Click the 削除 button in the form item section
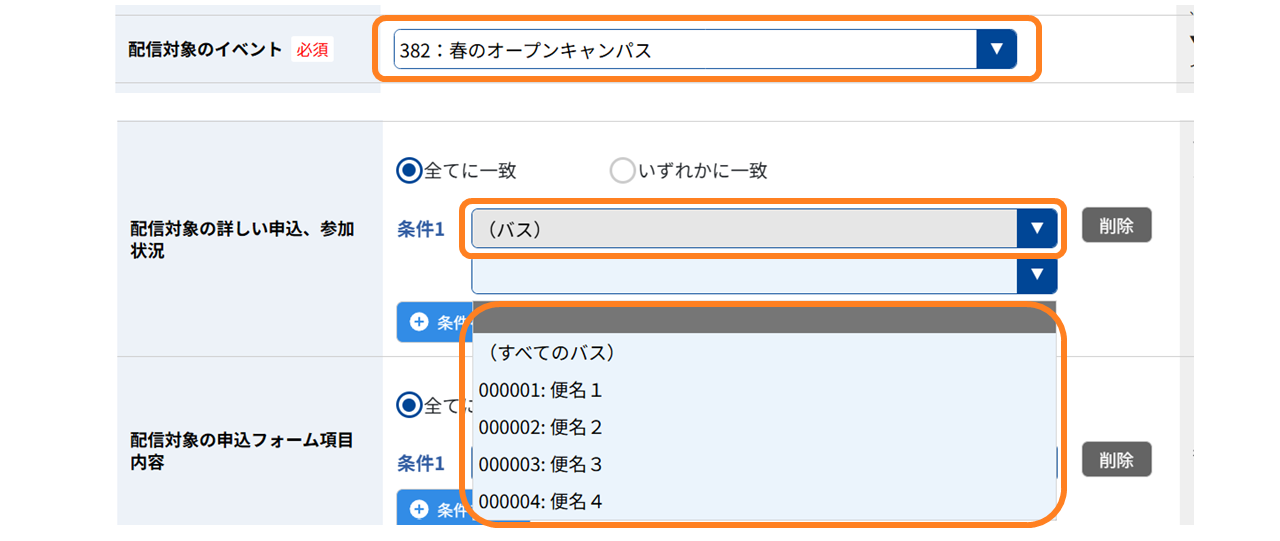The height and width of the screenshot is (541, 1280). (x=1116, y=459)
